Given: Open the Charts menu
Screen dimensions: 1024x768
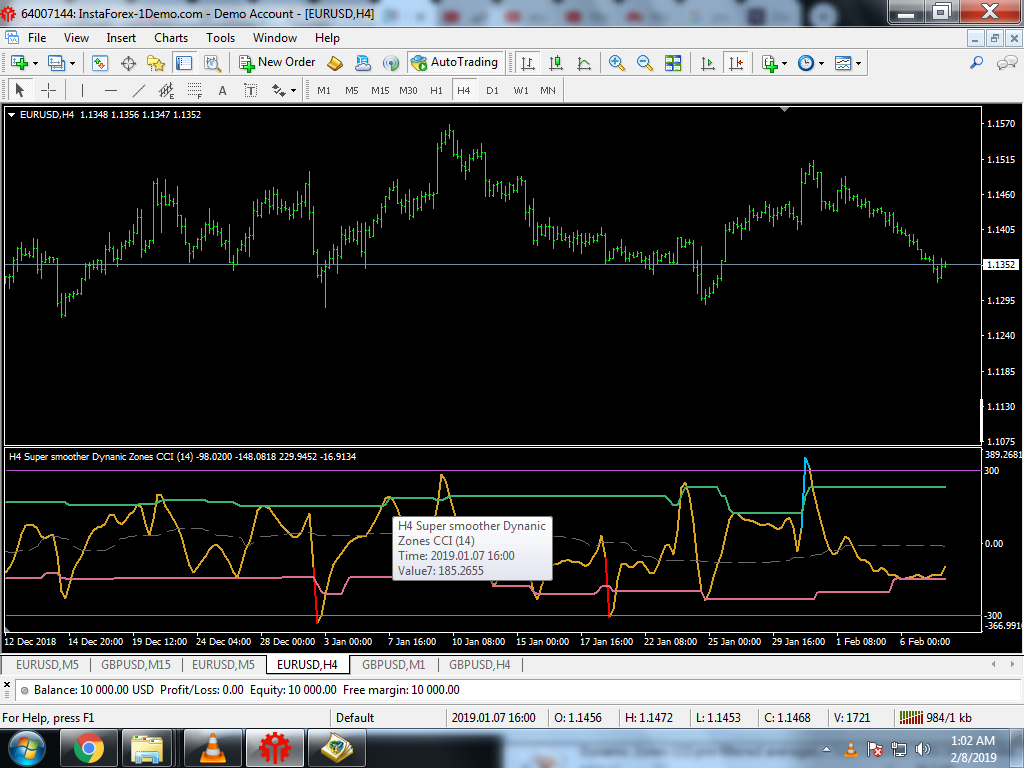Looking at the screenshot, I should pyautogui.click(x=171, y=38).
